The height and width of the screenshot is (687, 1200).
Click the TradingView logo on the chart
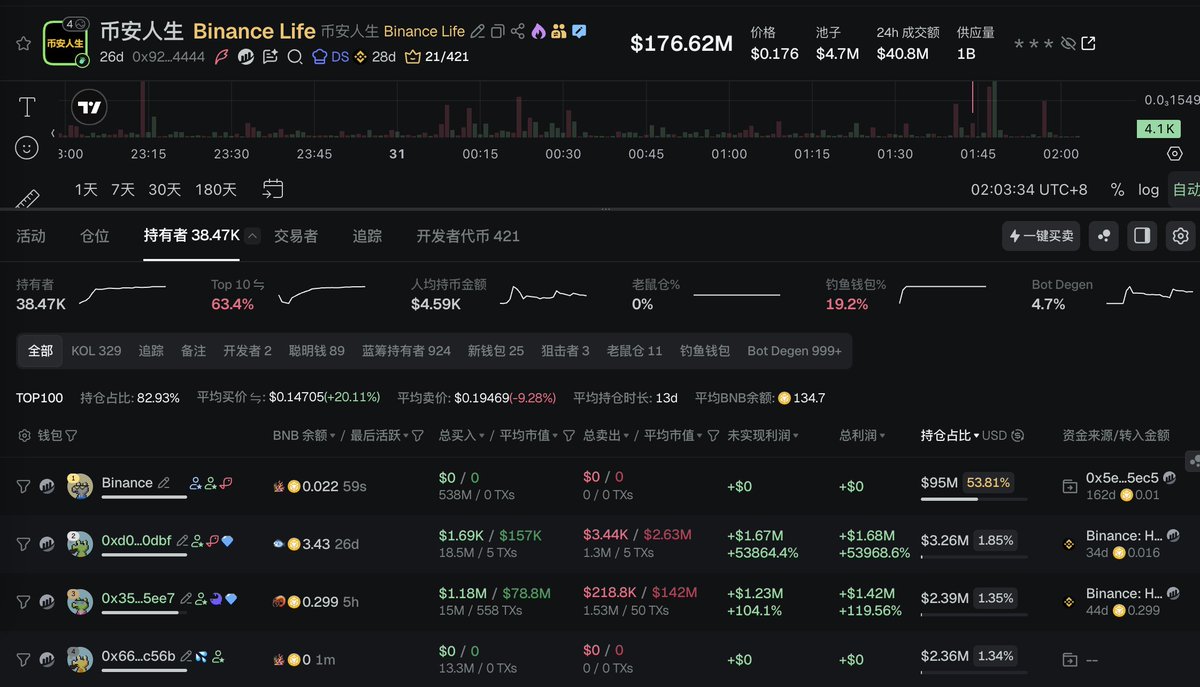tap(89, 107)
